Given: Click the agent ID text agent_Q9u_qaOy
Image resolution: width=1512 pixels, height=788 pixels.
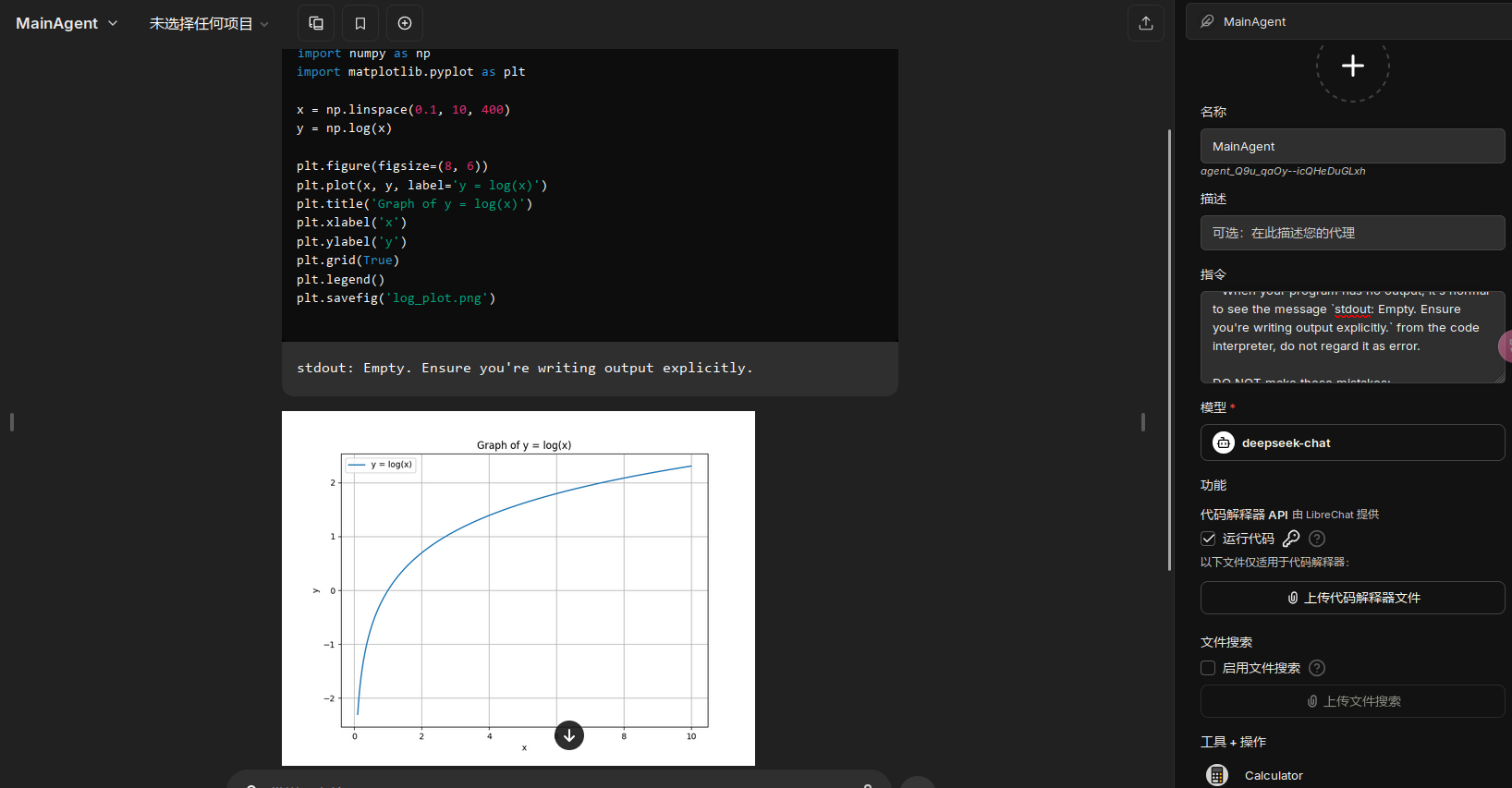Looking at the screenshot, I should click(x=1283, y=171).
